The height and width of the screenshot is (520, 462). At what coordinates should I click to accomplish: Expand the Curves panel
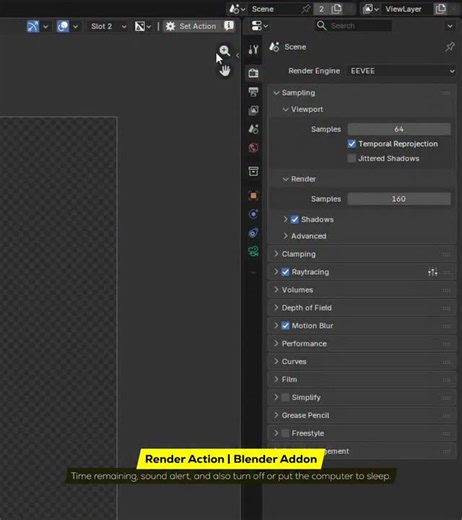click(x=276, y=361)
